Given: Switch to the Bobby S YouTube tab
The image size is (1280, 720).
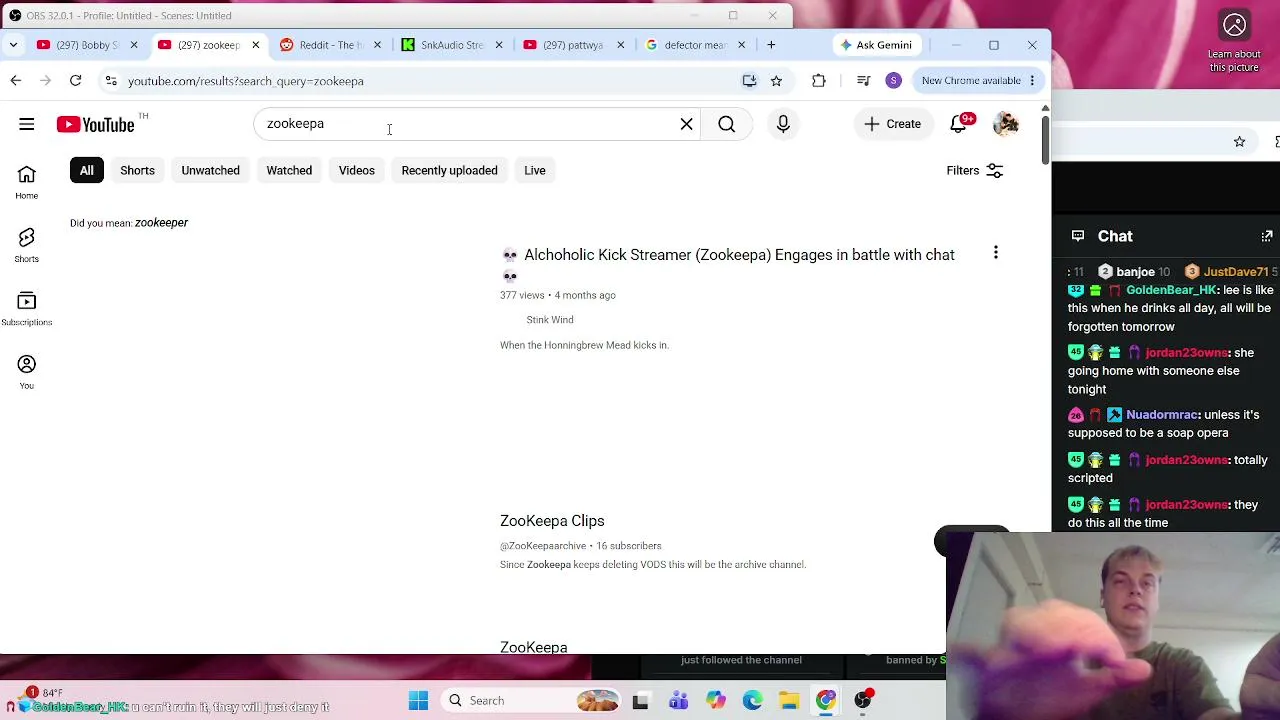Looking at the screenshot, I should (x=87, y=45).
